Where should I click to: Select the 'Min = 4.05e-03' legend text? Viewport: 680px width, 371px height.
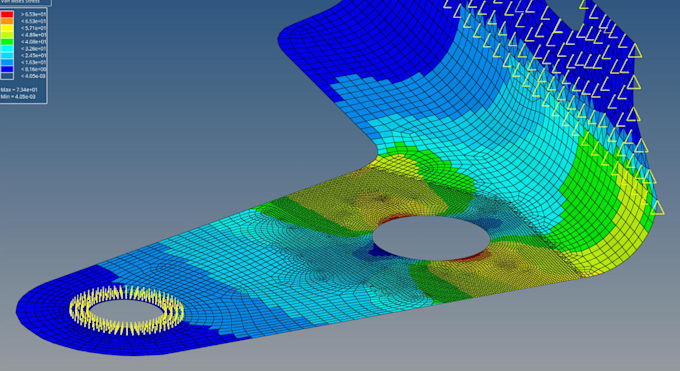pos(18,97)
